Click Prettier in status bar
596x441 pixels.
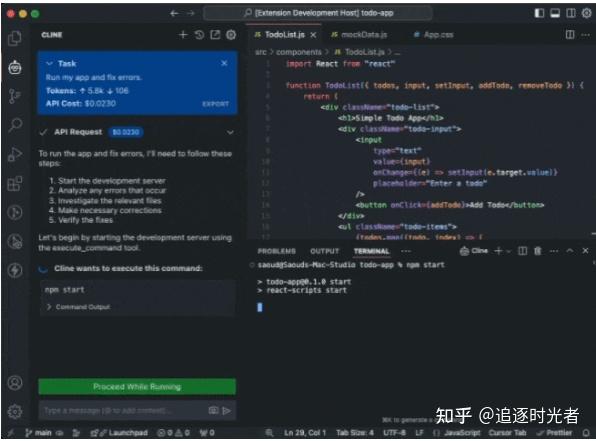point(555,433)
